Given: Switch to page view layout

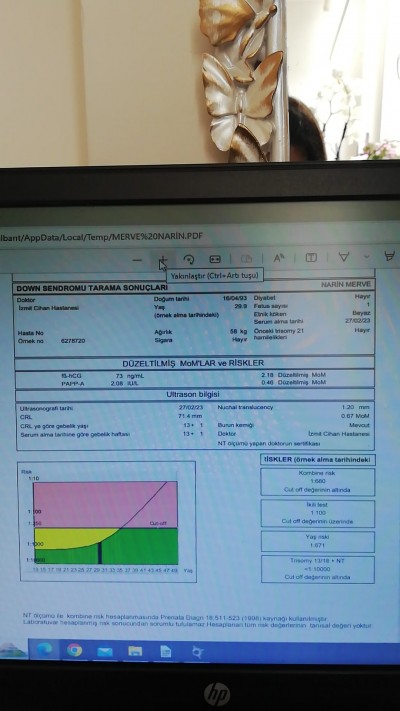Looking at the screenshot, I should coord(246,259).
